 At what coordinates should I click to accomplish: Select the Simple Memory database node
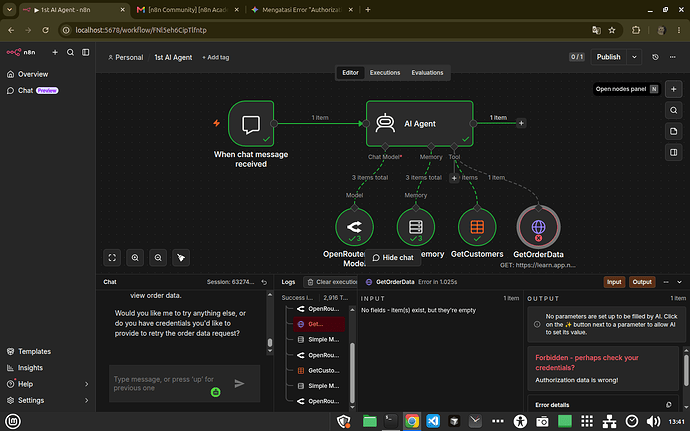coord(415,227)
